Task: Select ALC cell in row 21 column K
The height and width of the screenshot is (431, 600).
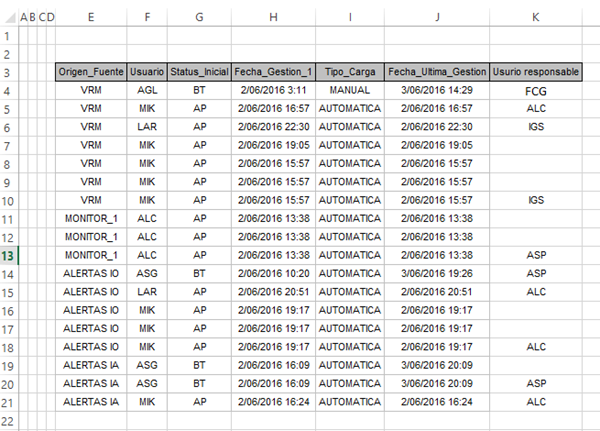Action: click(x=536, y=402)
